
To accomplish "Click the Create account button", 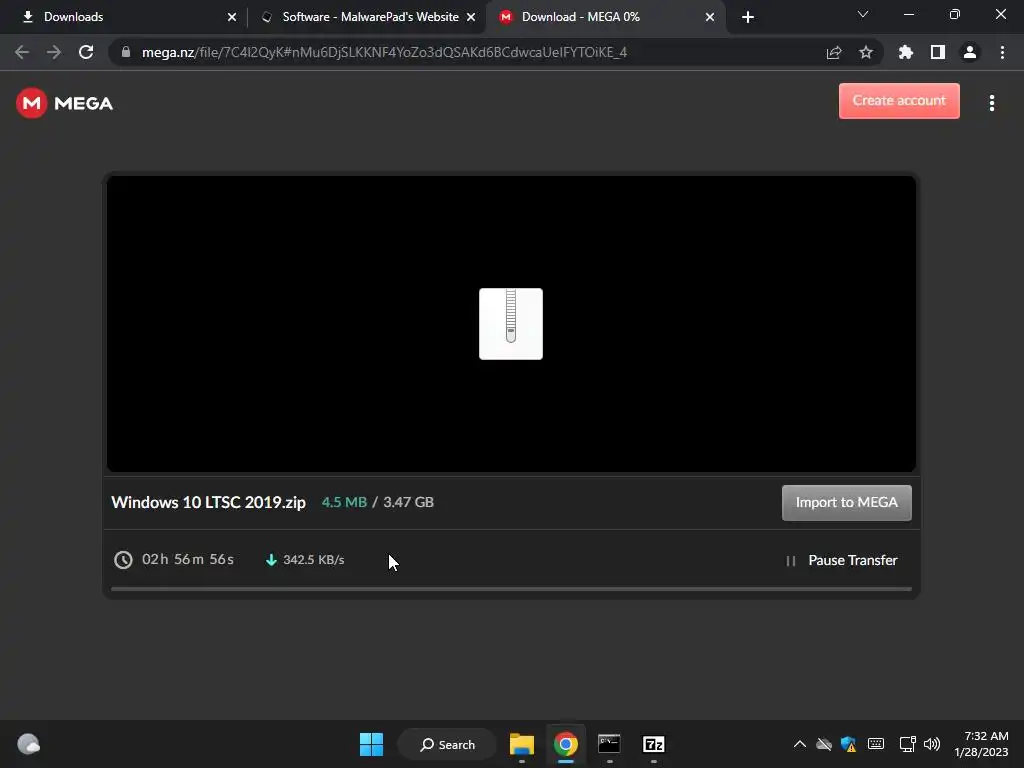I will (x=899, y=101).
